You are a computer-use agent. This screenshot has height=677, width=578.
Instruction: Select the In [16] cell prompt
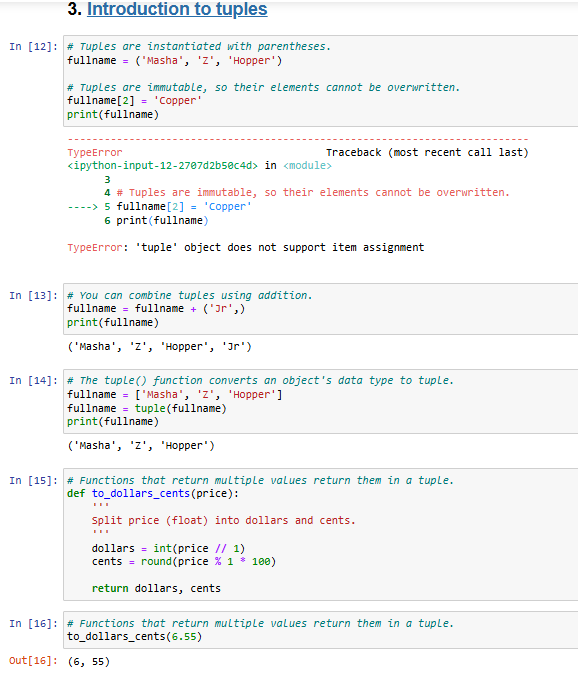click(34, 624)
